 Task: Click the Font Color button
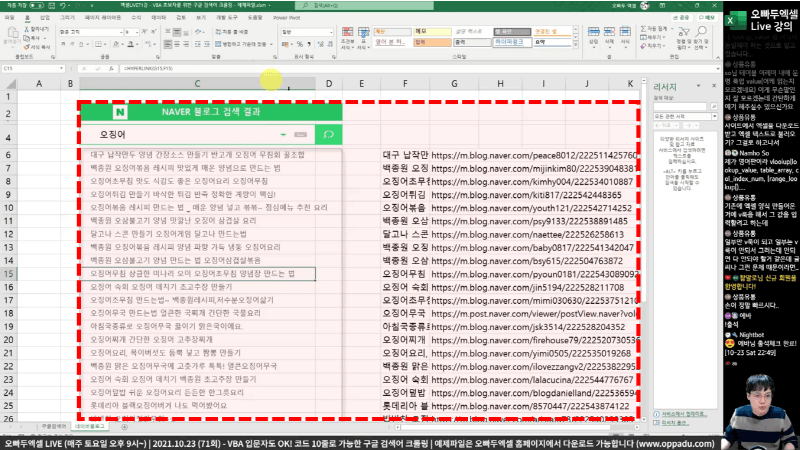131,44
